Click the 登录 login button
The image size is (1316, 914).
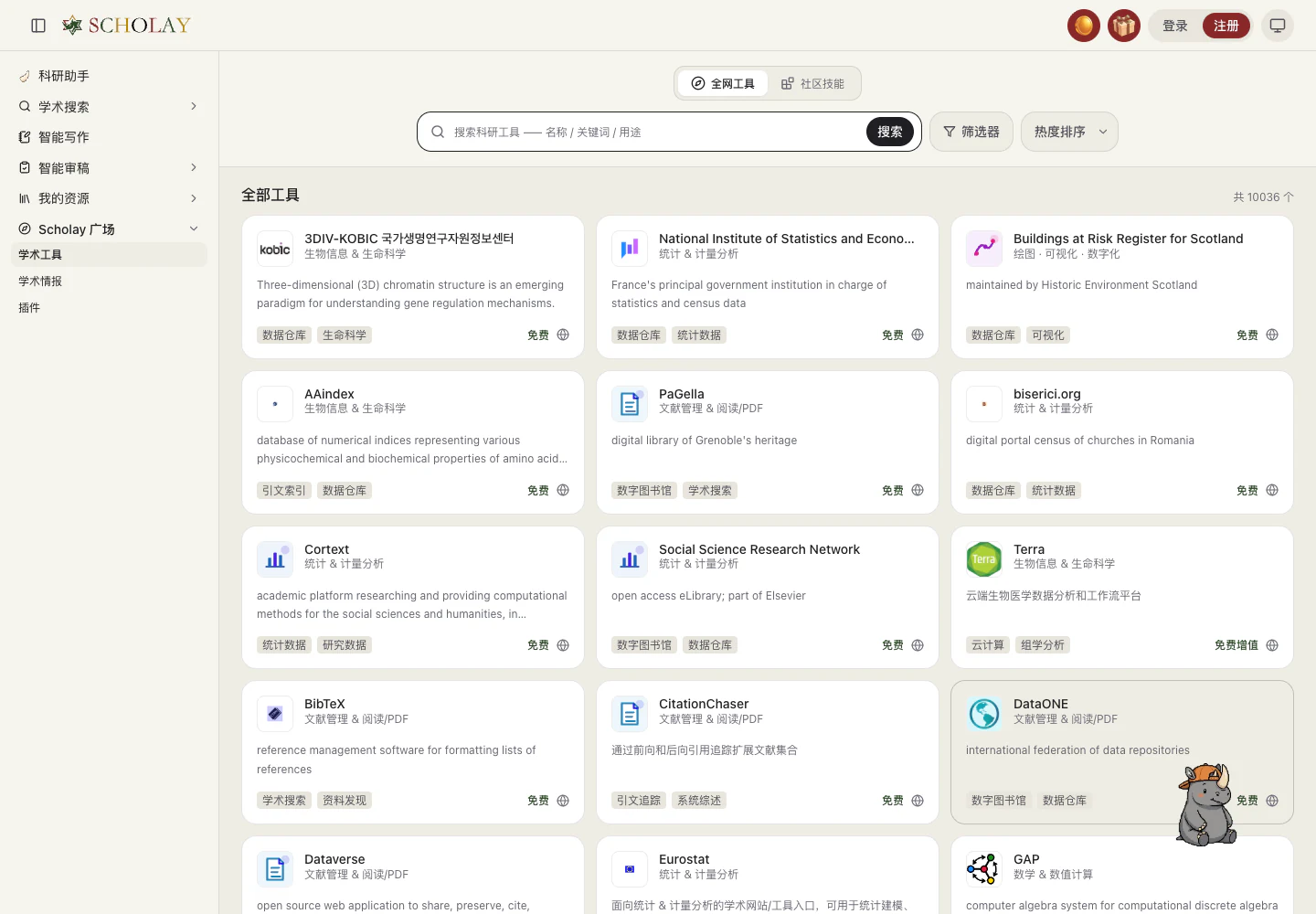(1175, 26)
